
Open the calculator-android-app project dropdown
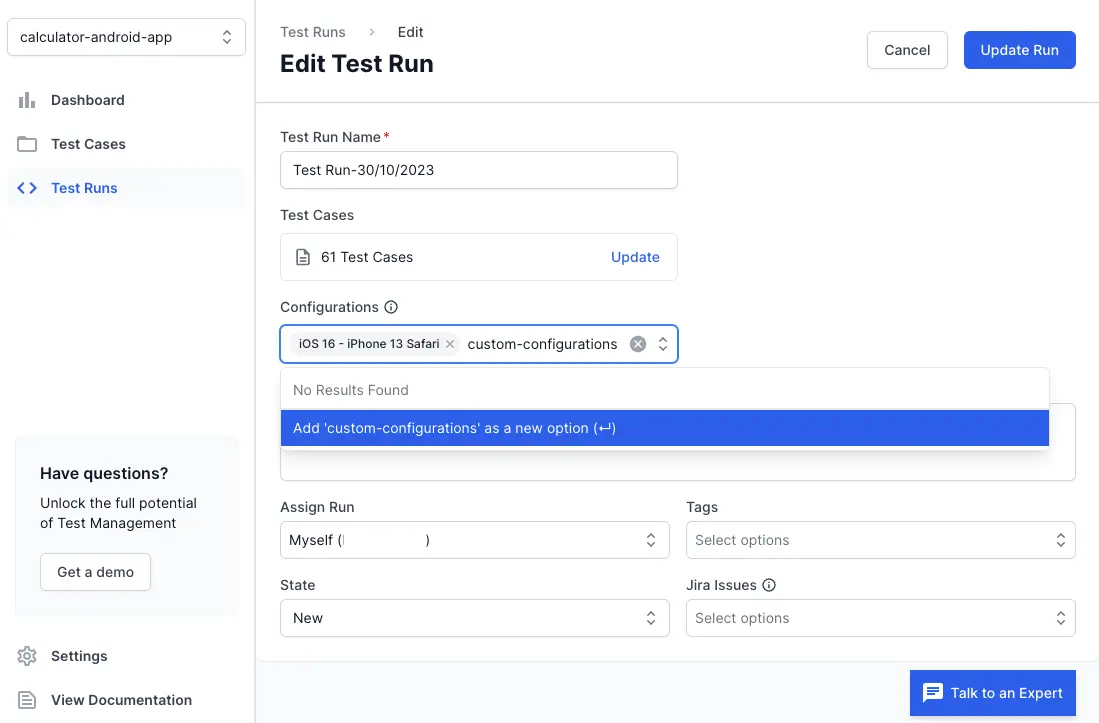pos(126,38)
